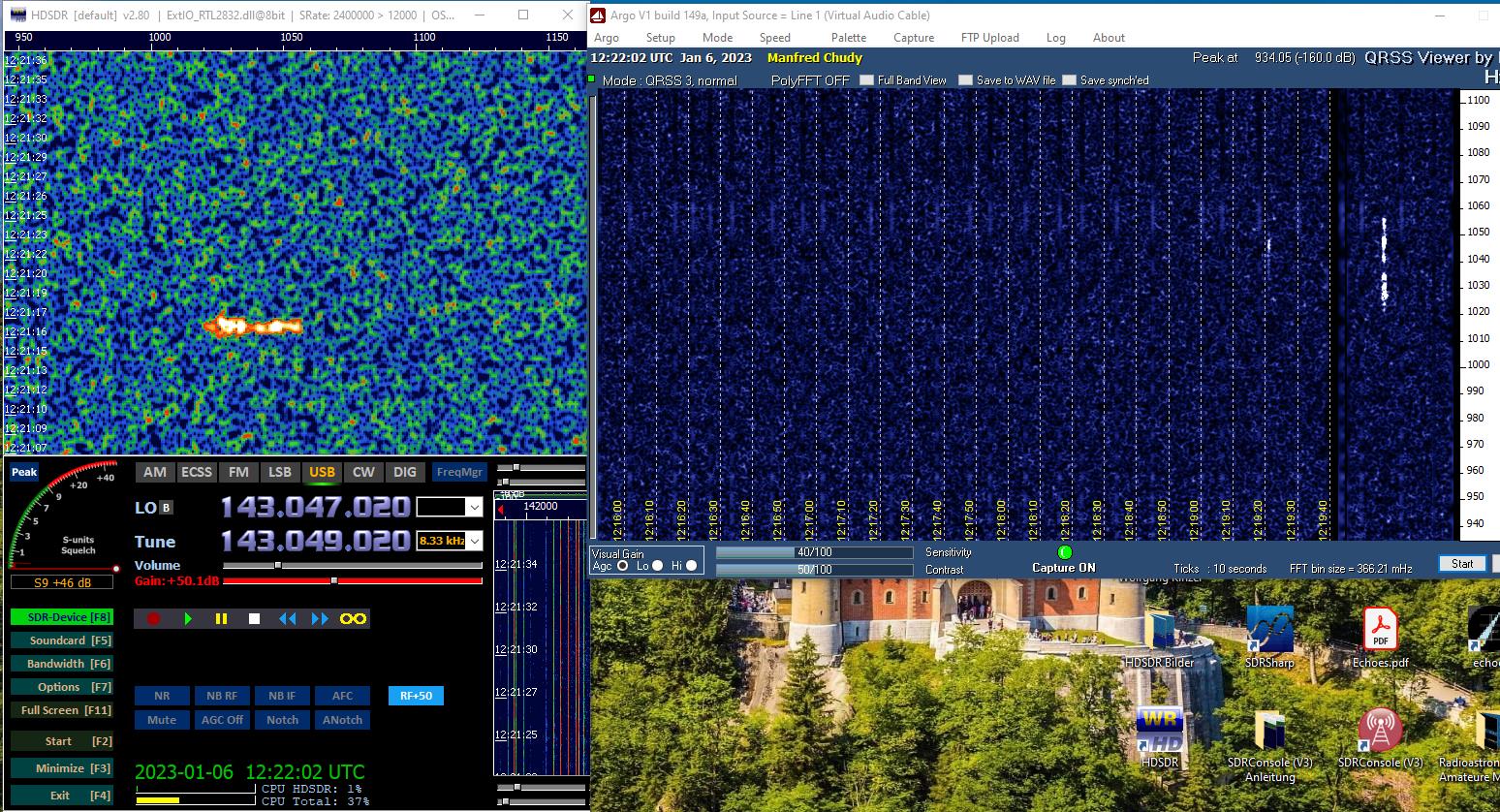The width and height of the screenshot is (1500, 812).
Task: Open the Setup menu in Argo
Action: [x=660, y=38]
